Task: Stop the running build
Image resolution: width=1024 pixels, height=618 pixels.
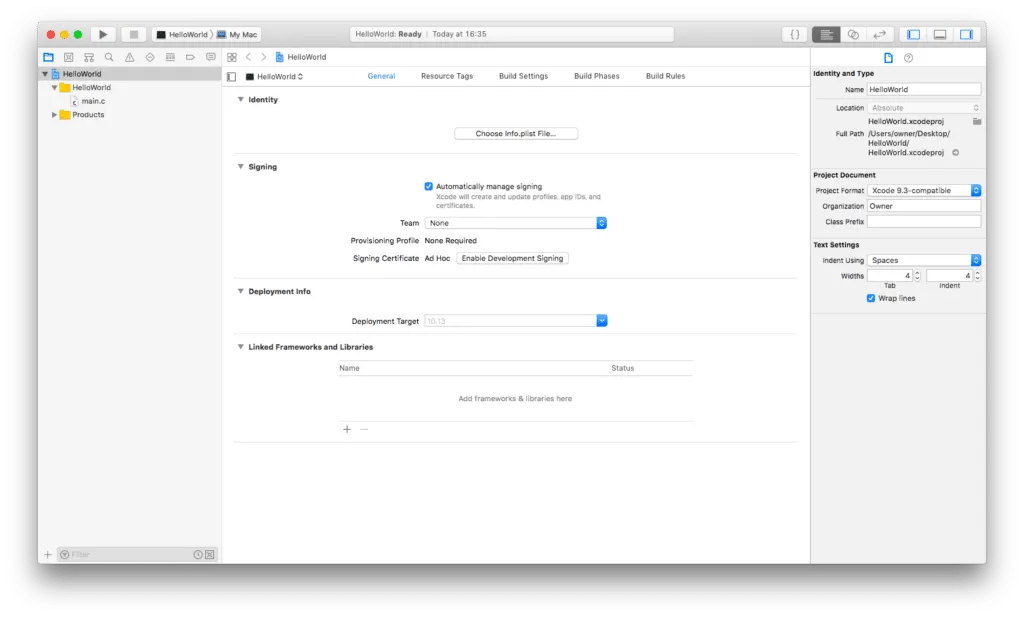Action: point(133,34)
